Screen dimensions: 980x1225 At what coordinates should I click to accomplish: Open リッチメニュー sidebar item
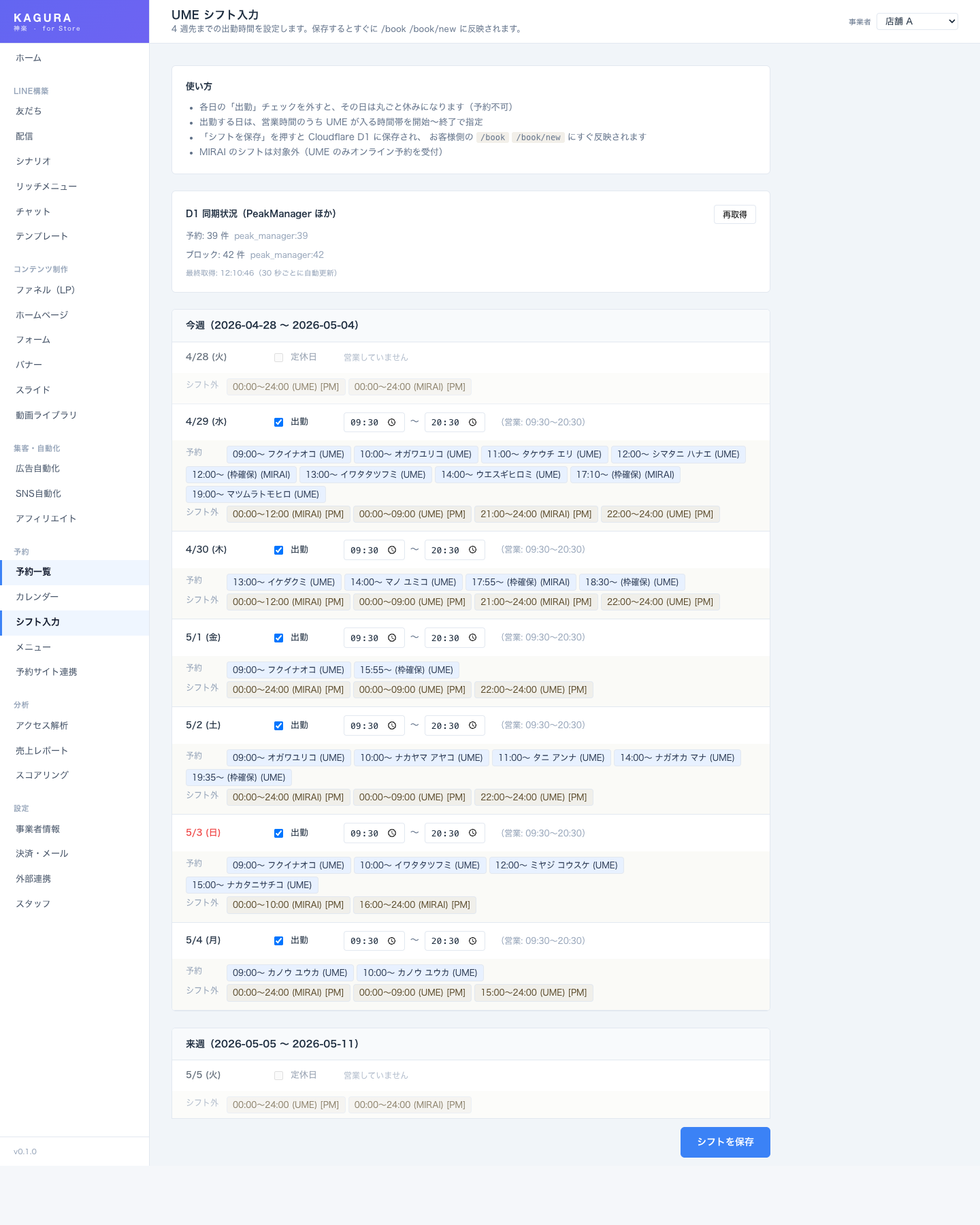[46, 186]
